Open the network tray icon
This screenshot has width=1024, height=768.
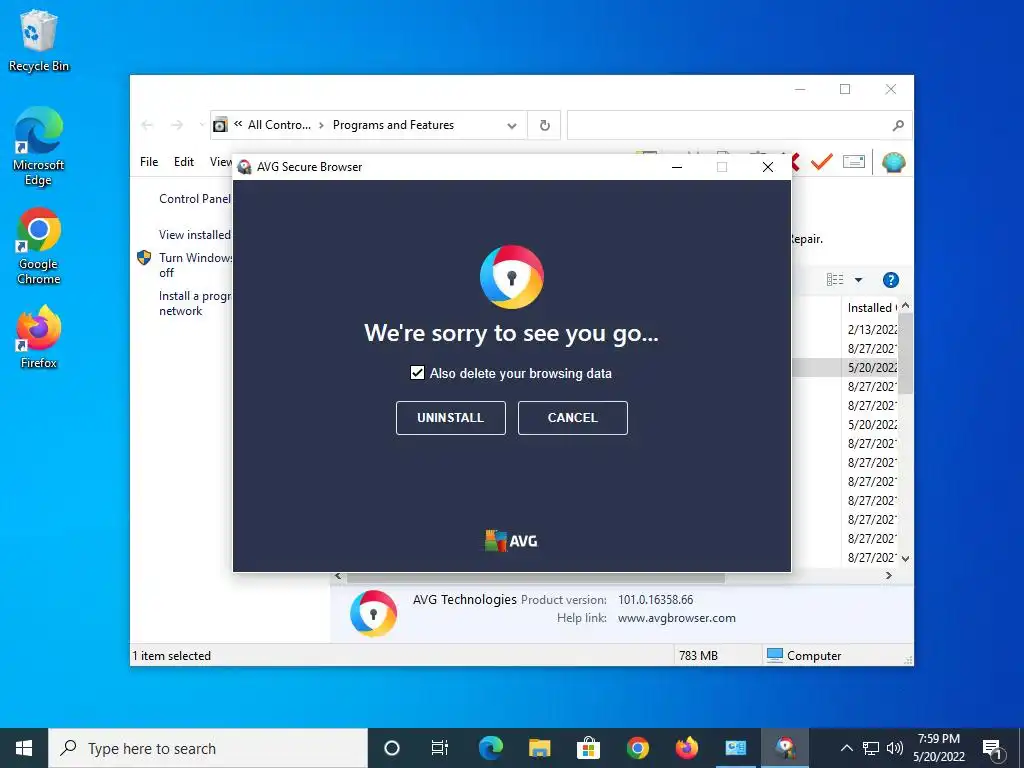point(871,748)
